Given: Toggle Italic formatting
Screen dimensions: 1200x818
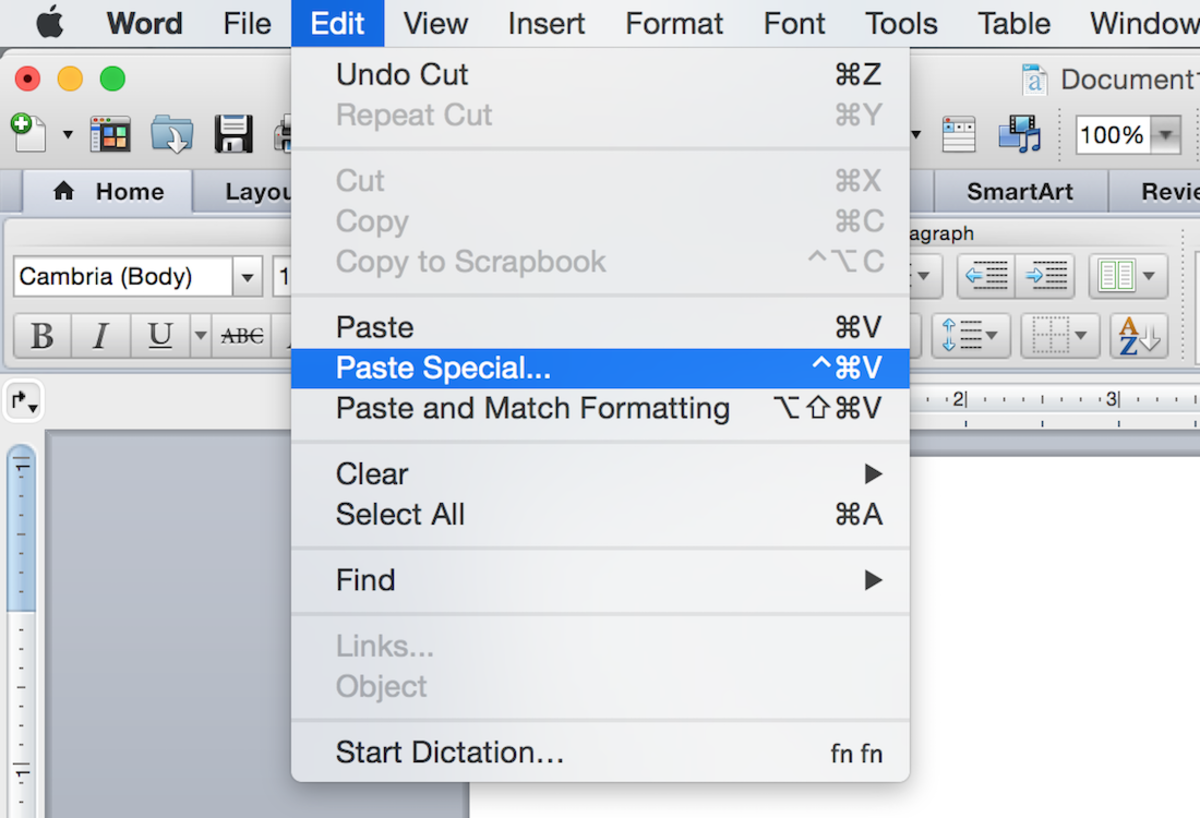Looking at the screenshot, I should 100,336.
